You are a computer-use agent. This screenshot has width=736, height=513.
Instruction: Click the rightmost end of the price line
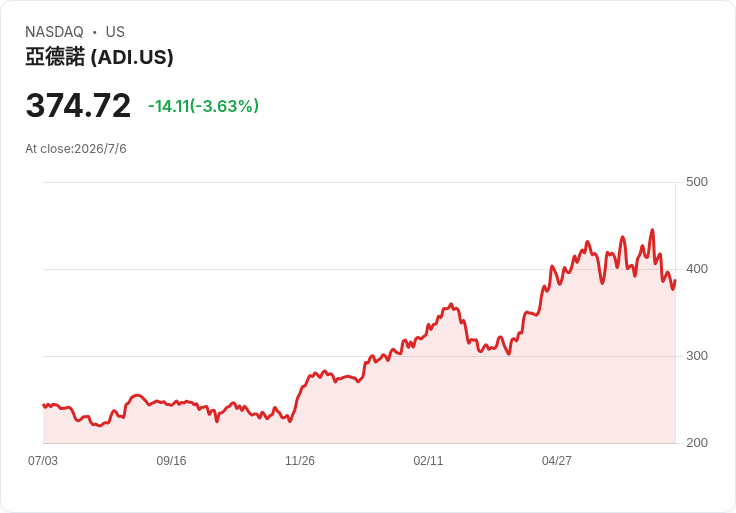(x=675, y=281)
